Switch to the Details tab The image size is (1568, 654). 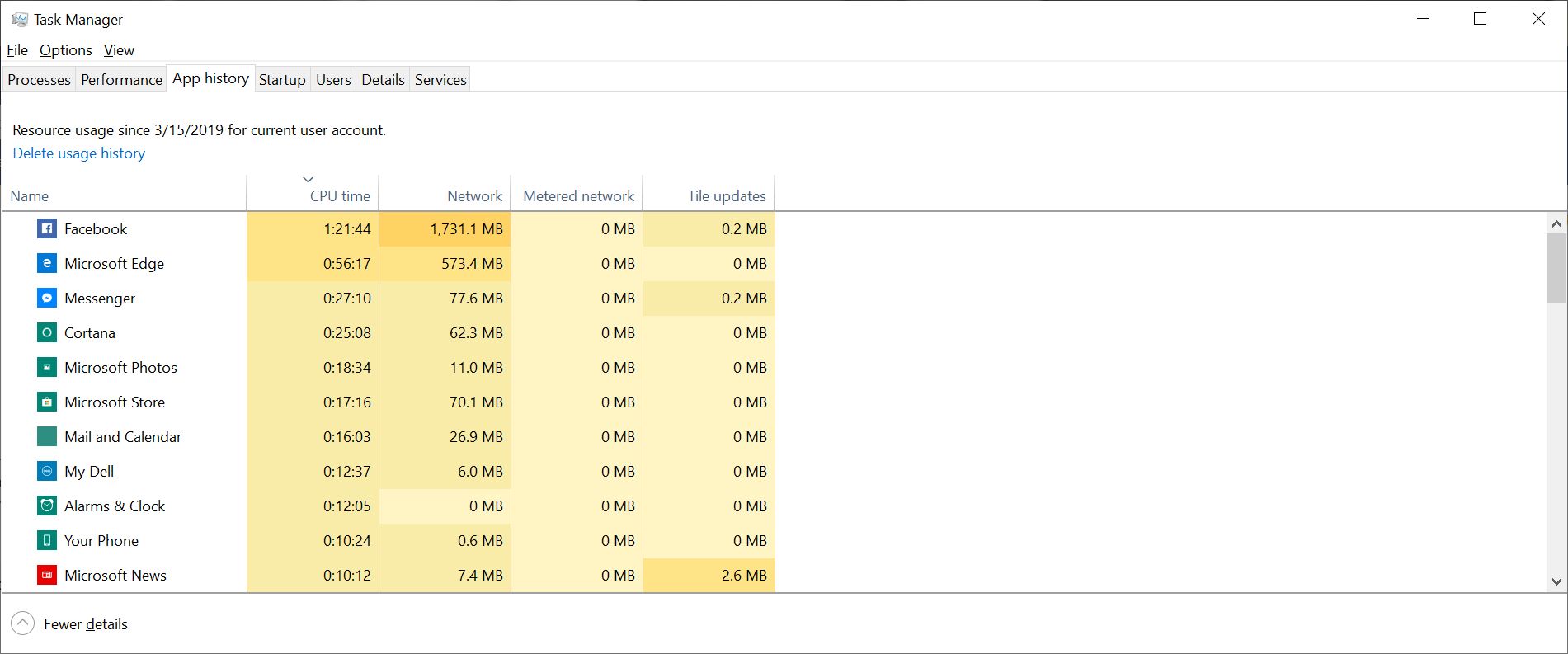coord(383,80)
